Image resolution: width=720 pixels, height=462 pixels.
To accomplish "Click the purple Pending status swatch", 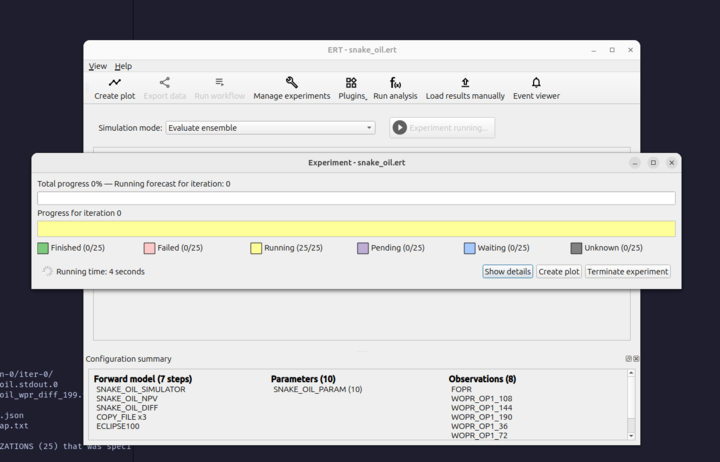I will 363,248.
